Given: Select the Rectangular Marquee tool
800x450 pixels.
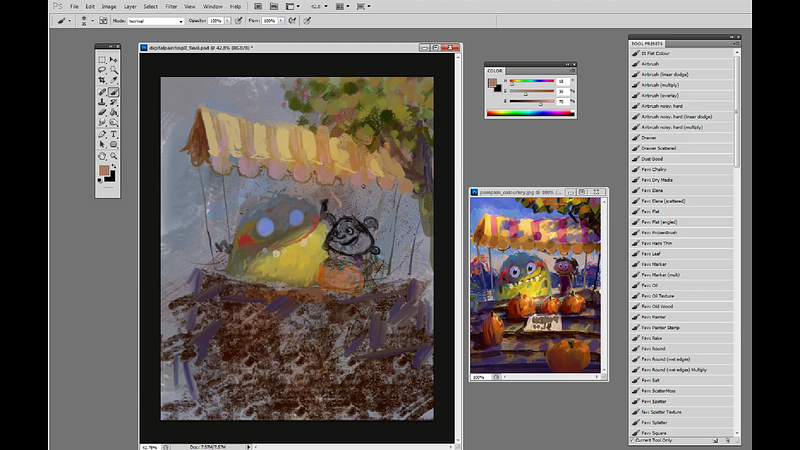Looking at the screenshot, I should click(102, 60).
